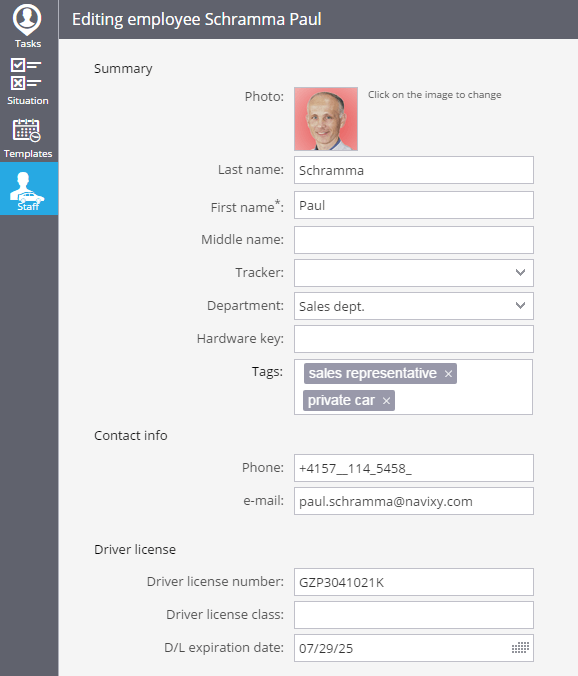Remove the sales representative tag
The height and width of the screenshot is (676, 578).
(x=448, y=374)
